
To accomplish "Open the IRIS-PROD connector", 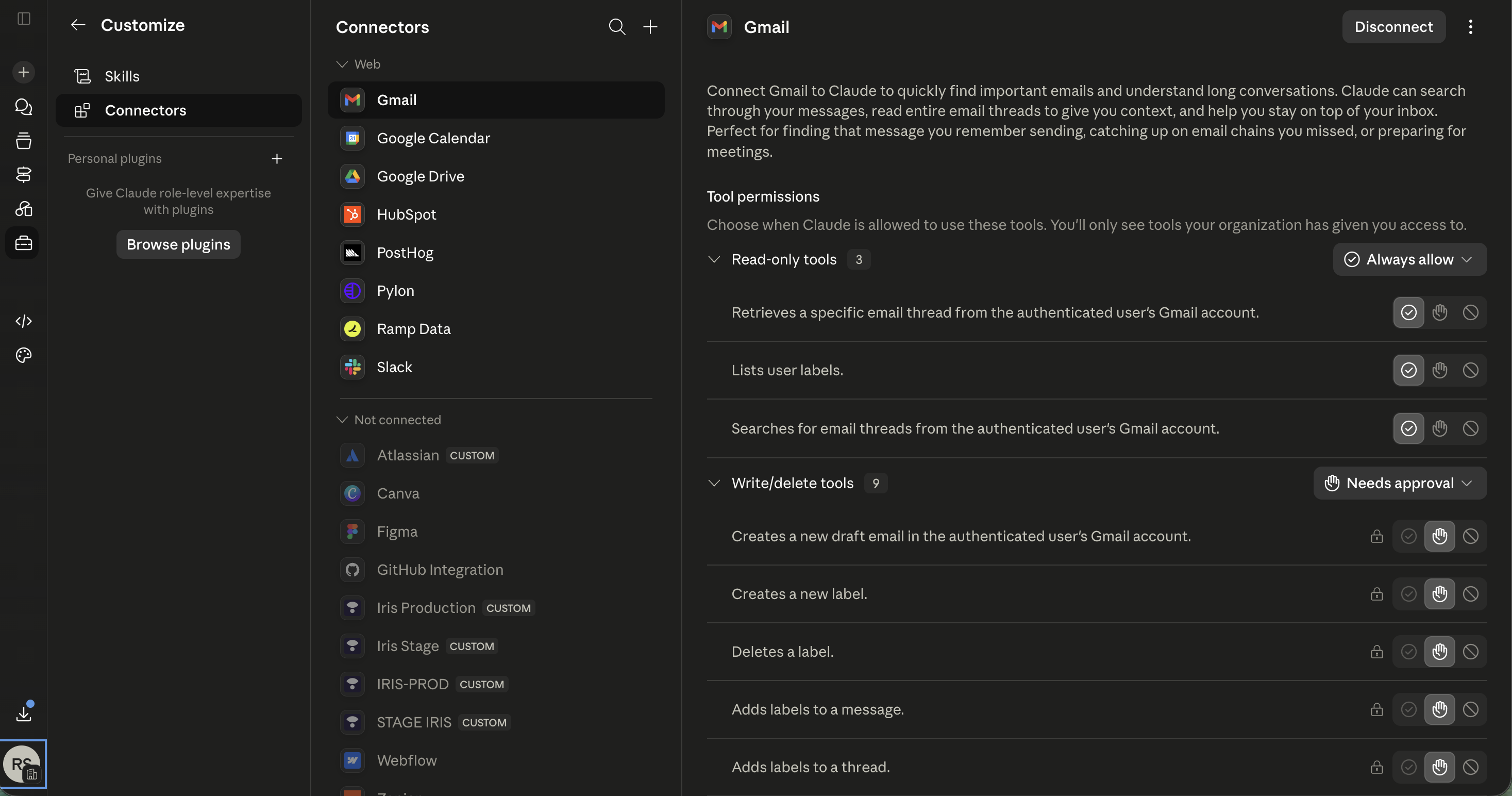I will point(496,685).
